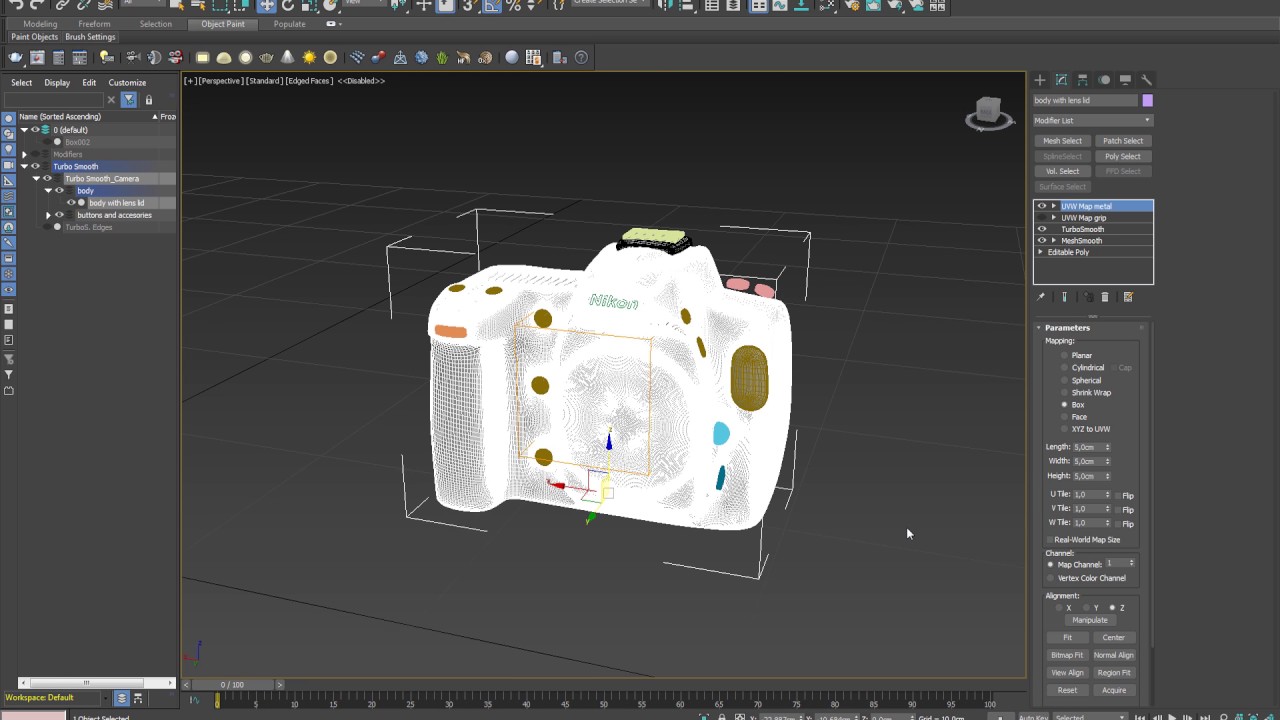Open the Modify command panel tab

tap(1061, 80)
